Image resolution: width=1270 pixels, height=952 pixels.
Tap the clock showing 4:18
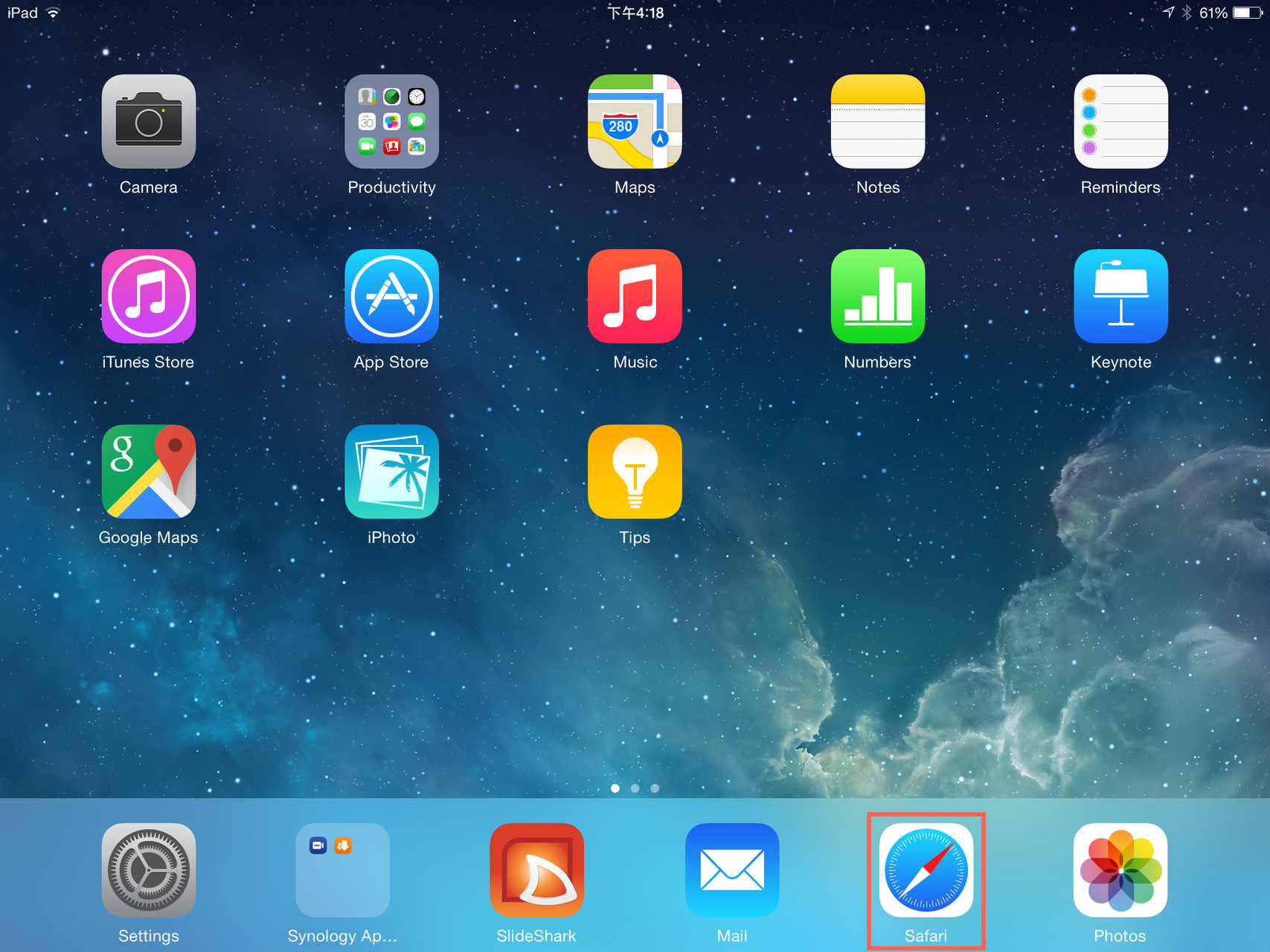tap(635, 13)
